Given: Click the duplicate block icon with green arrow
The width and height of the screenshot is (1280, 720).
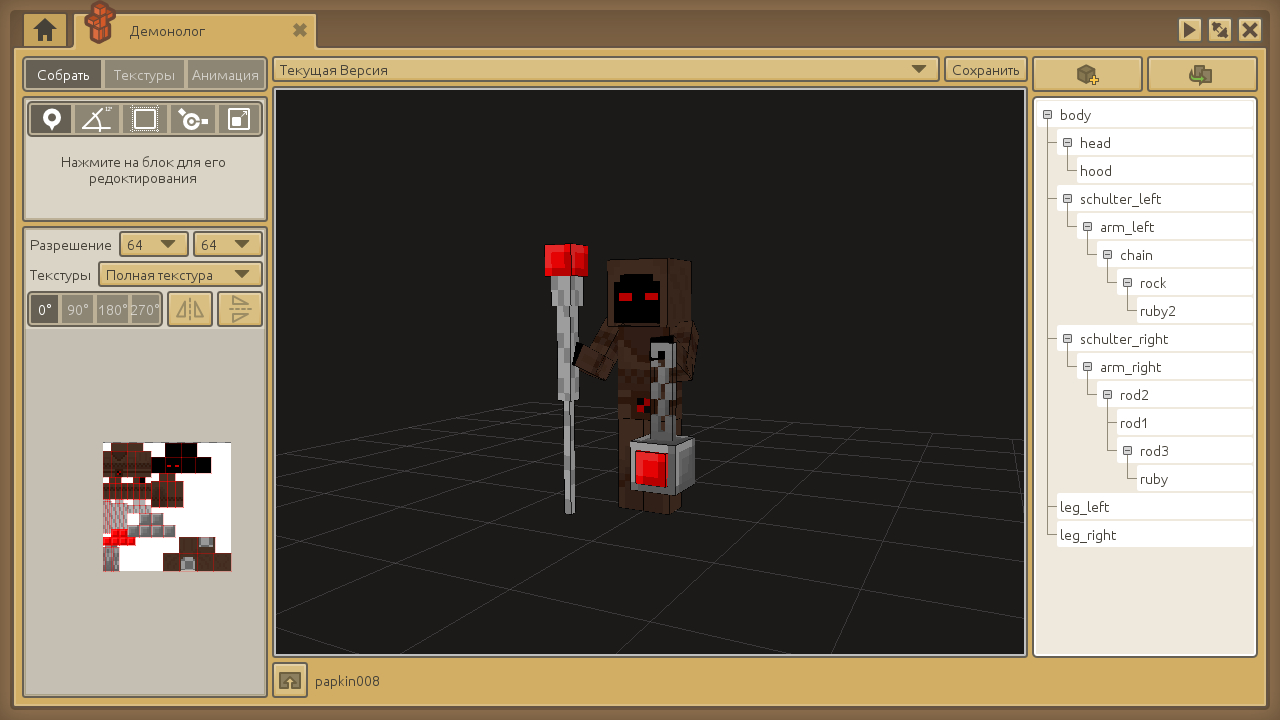Looking at the screenshot, I should coord(1201,75).
